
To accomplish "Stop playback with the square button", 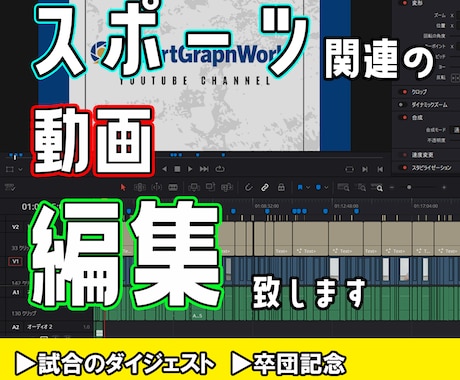I will click(x=177, y=169).
